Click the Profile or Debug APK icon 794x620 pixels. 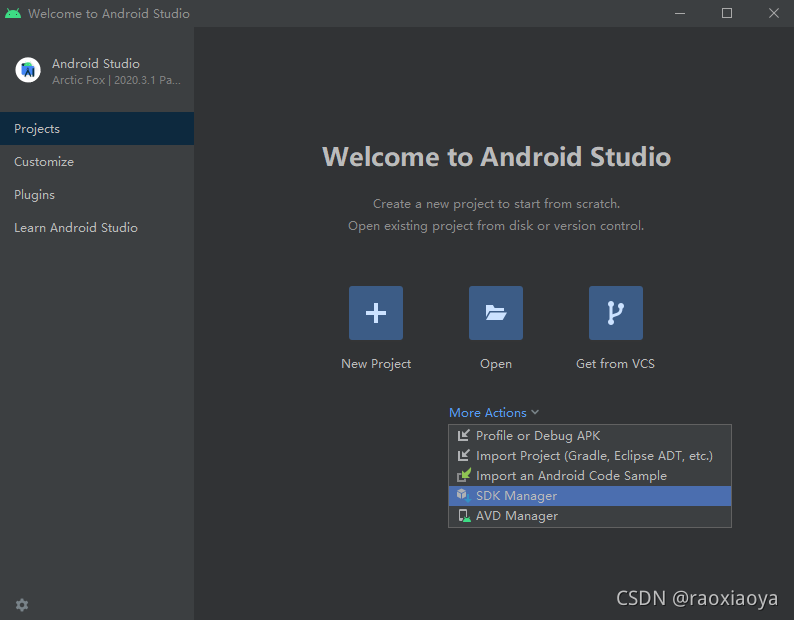coord(463,435)
